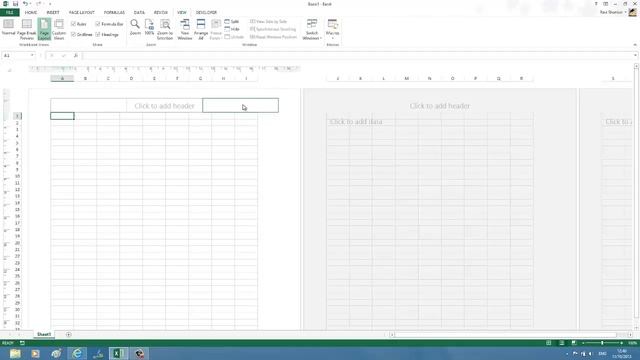The image size is (640, 360).
Task: Click the status bar Page Break Preview icon
Action: [x=574, y=343]
